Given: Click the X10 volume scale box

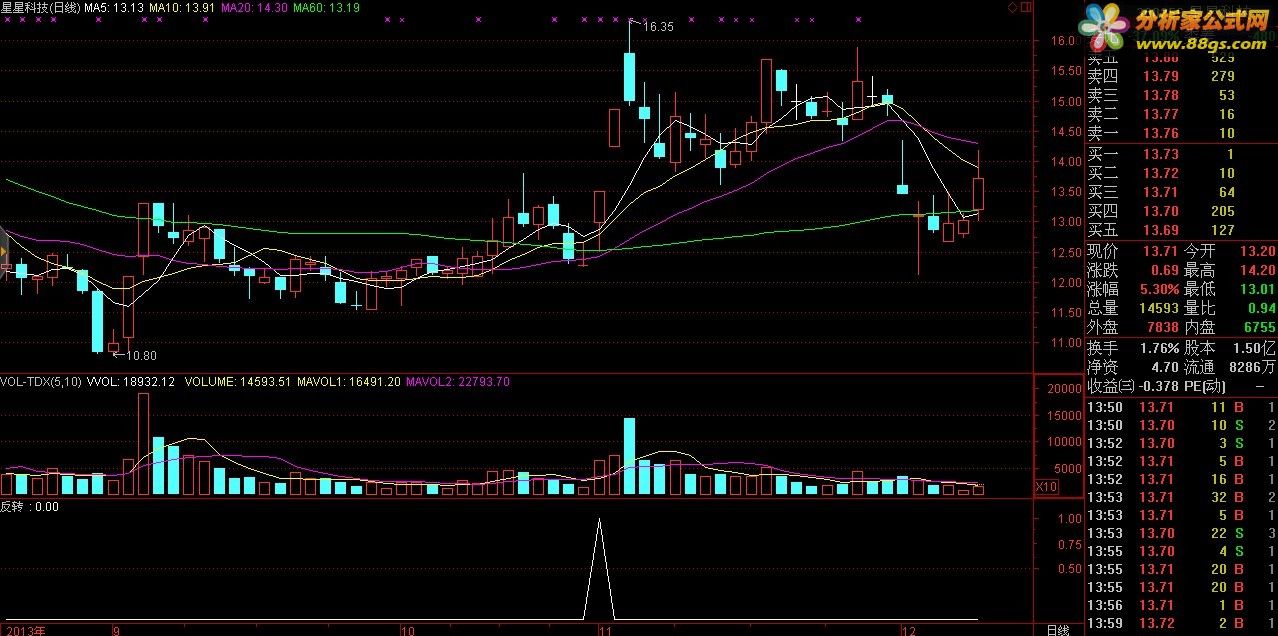Looking at the screenshot, I should point(1046,486).
